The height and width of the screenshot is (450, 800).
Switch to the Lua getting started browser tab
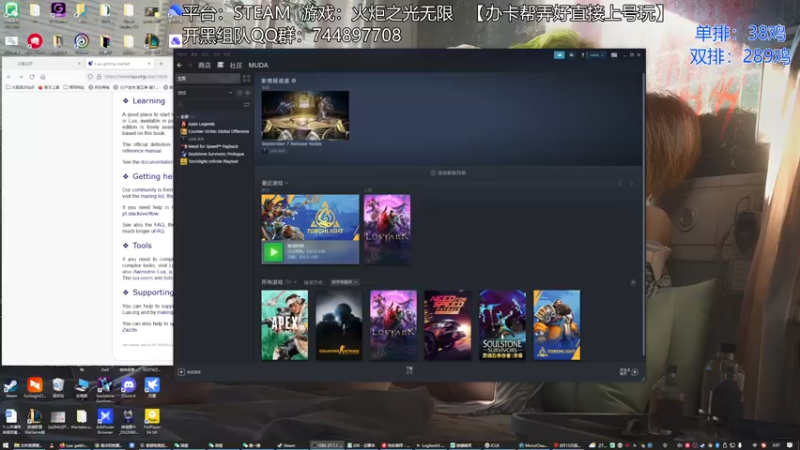[119, 64]
